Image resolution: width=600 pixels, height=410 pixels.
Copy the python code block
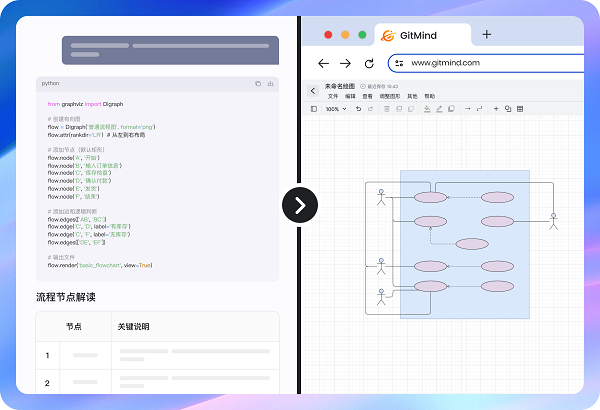(x=258, y=84)
